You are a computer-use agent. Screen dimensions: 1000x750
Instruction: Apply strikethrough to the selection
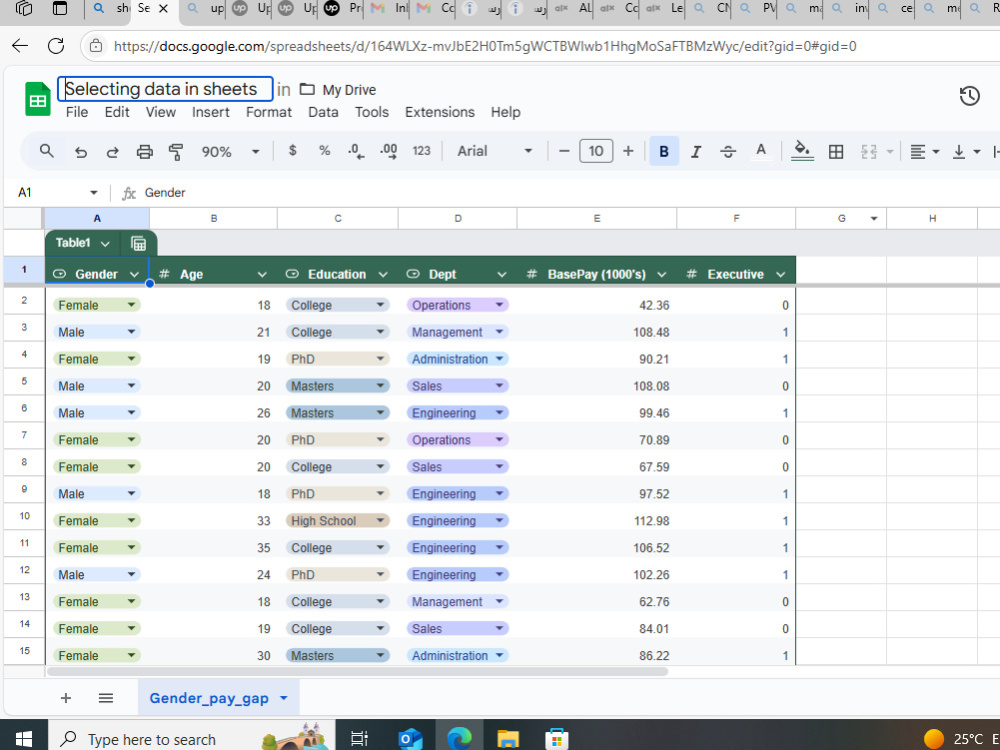(728, 151)
